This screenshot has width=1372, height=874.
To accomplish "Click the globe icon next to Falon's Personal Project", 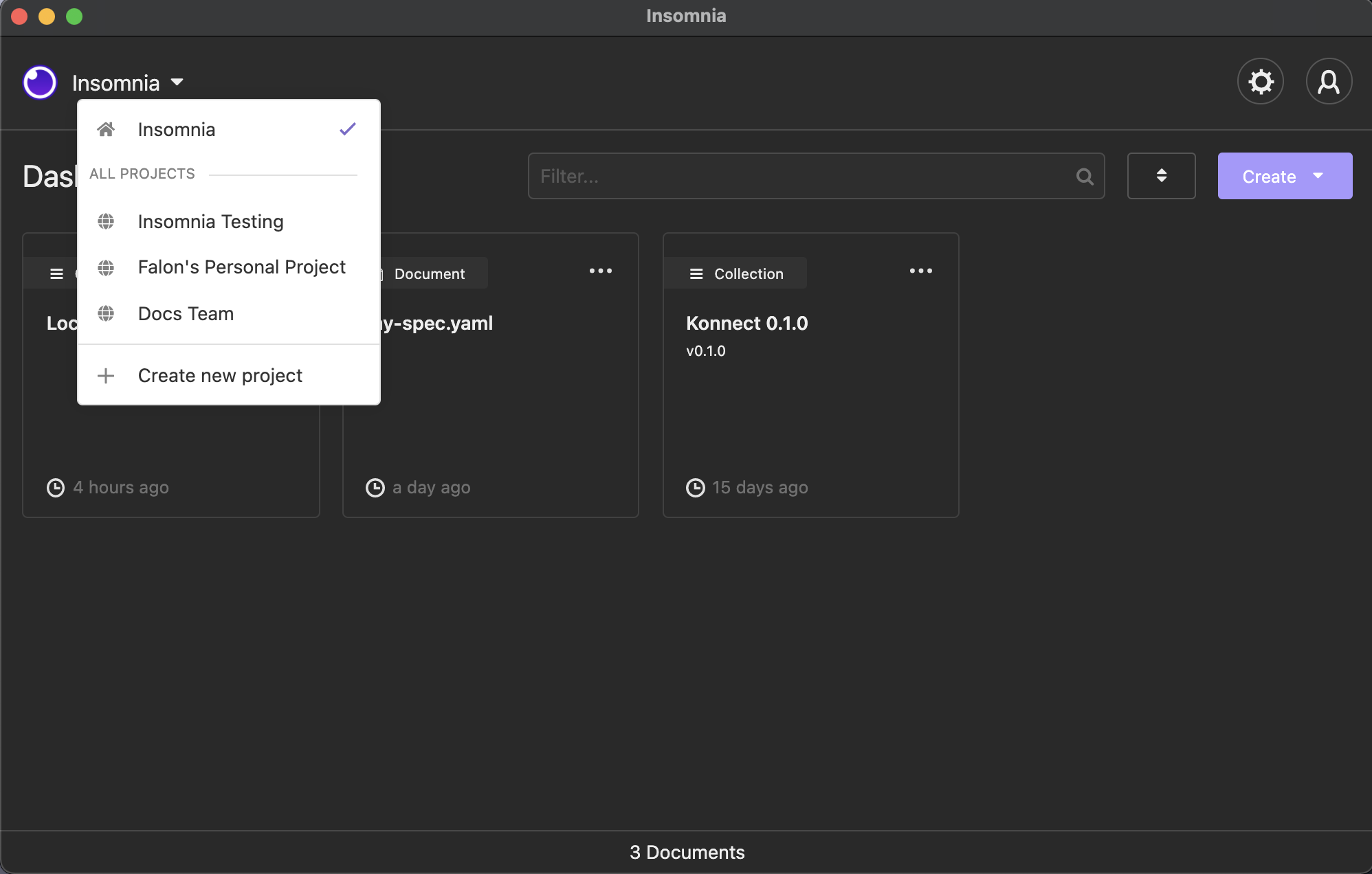I will tap(105, 267).
